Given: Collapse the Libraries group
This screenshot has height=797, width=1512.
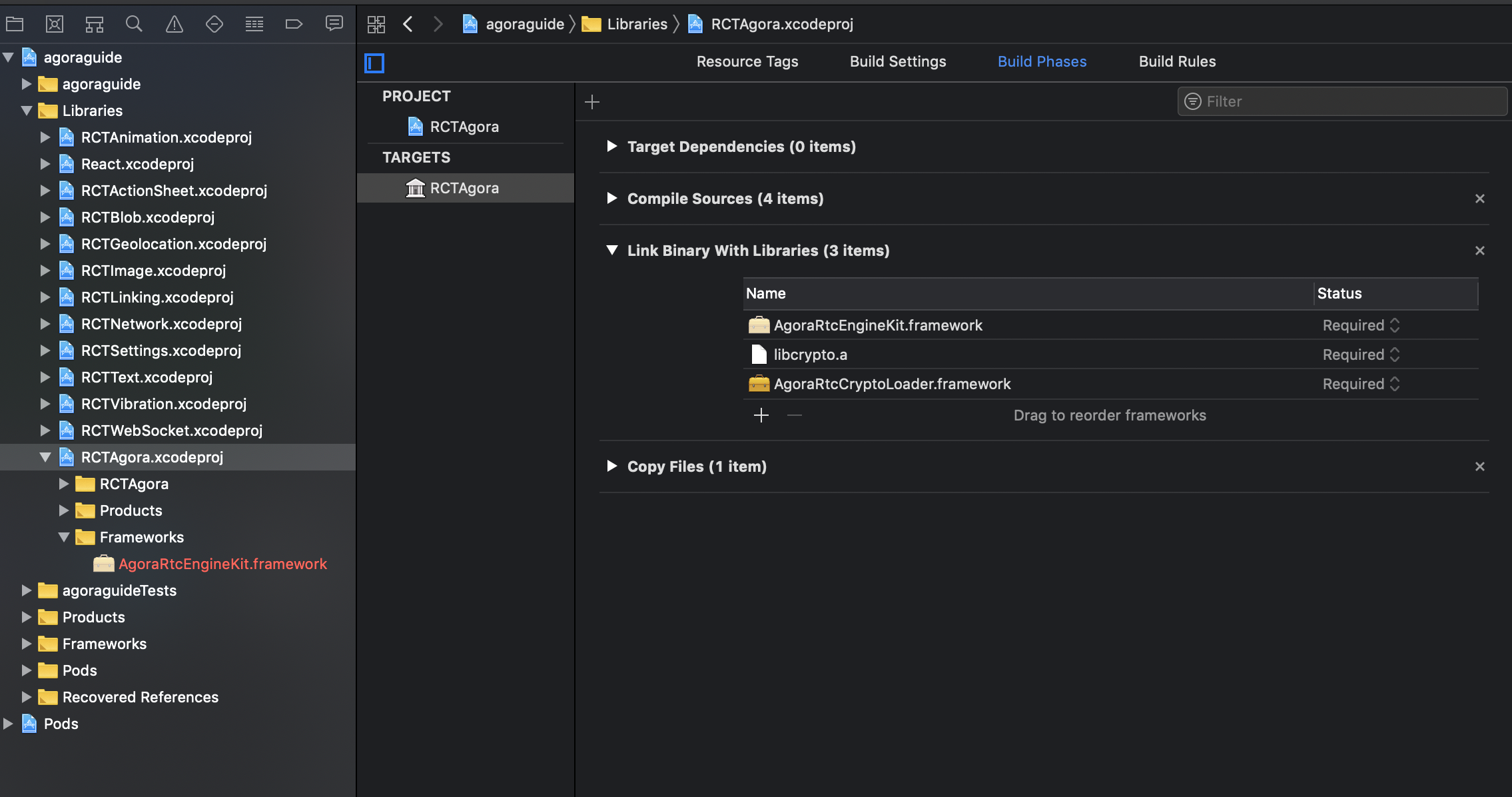Looking at the screenshot, I should [27, 111].
